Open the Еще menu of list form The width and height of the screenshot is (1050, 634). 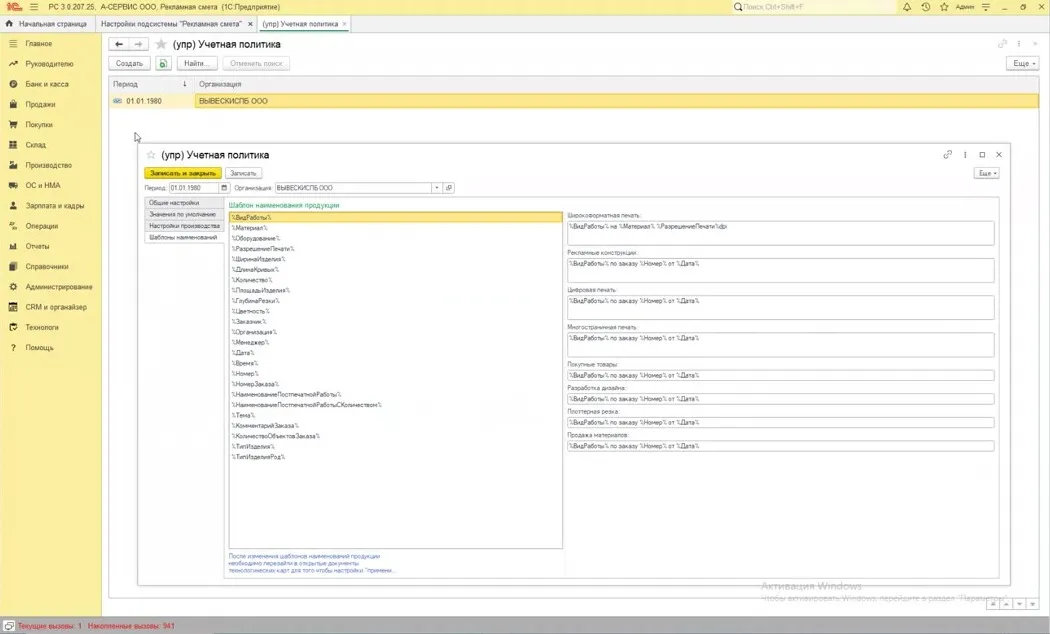point(1023,63)
